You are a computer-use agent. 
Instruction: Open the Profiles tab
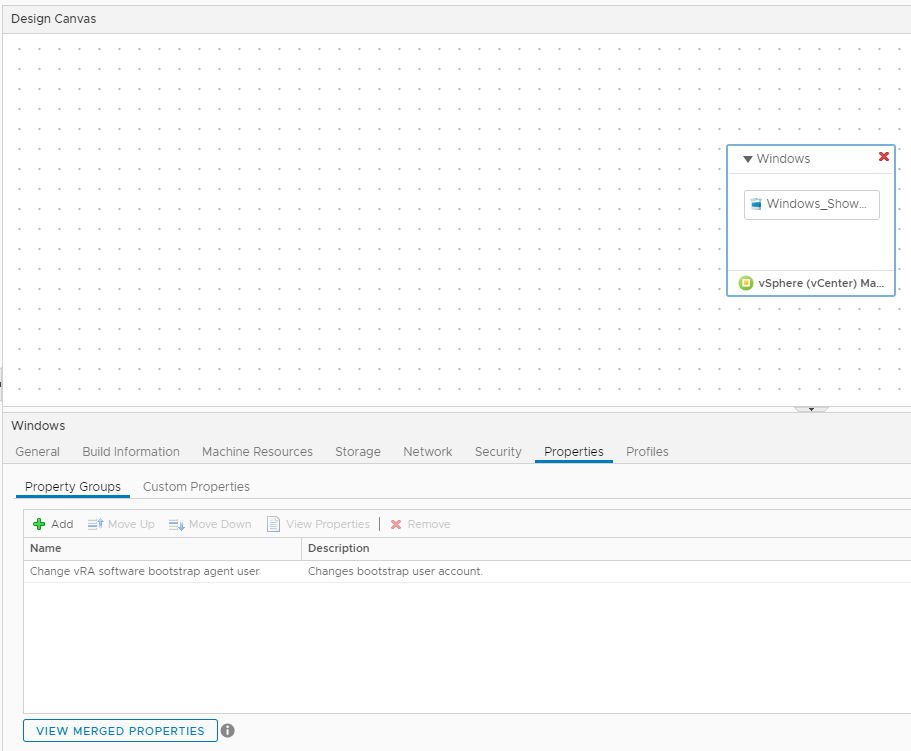647,452
